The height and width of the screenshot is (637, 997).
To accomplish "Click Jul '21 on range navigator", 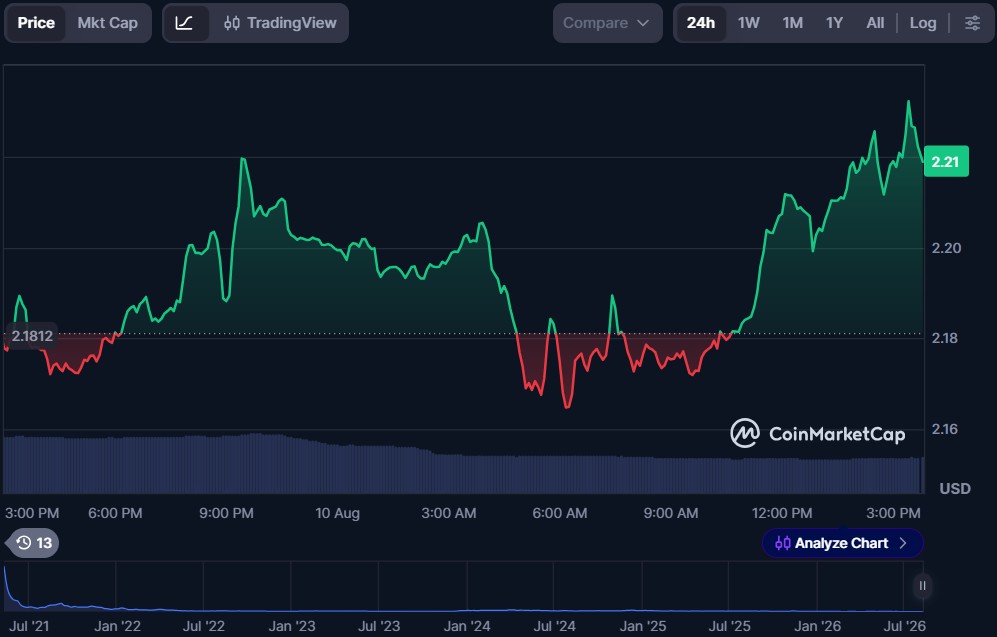I will click(29, 626).
